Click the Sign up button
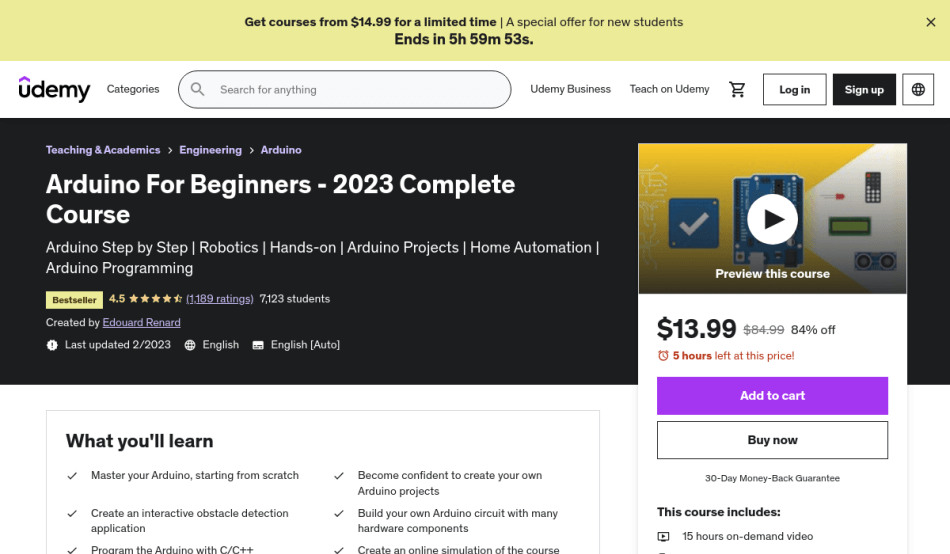 (x=864, y=89)
